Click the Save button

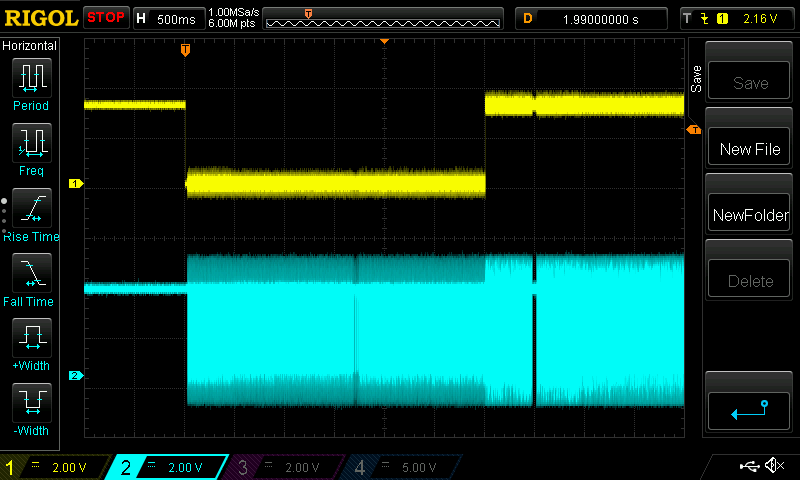point(749,82)
